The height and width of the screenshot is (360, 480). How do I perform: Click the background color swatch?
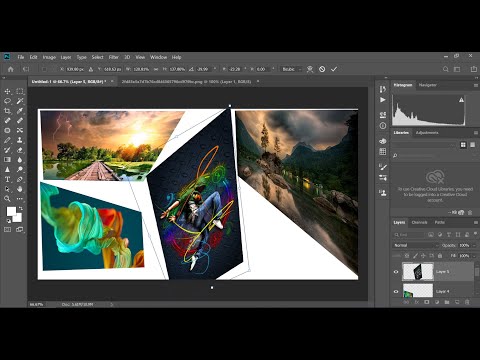coord(18,218)
